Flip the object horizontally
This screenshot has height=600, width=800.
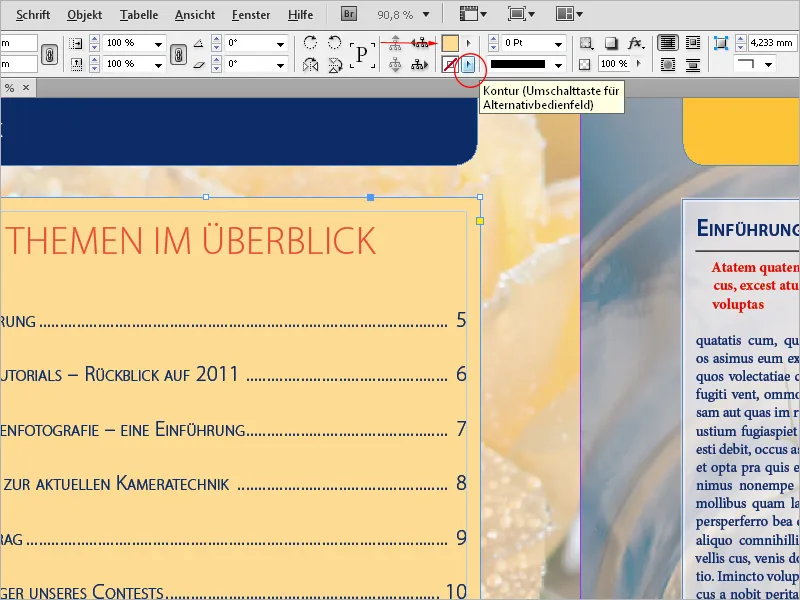[310, 65]
